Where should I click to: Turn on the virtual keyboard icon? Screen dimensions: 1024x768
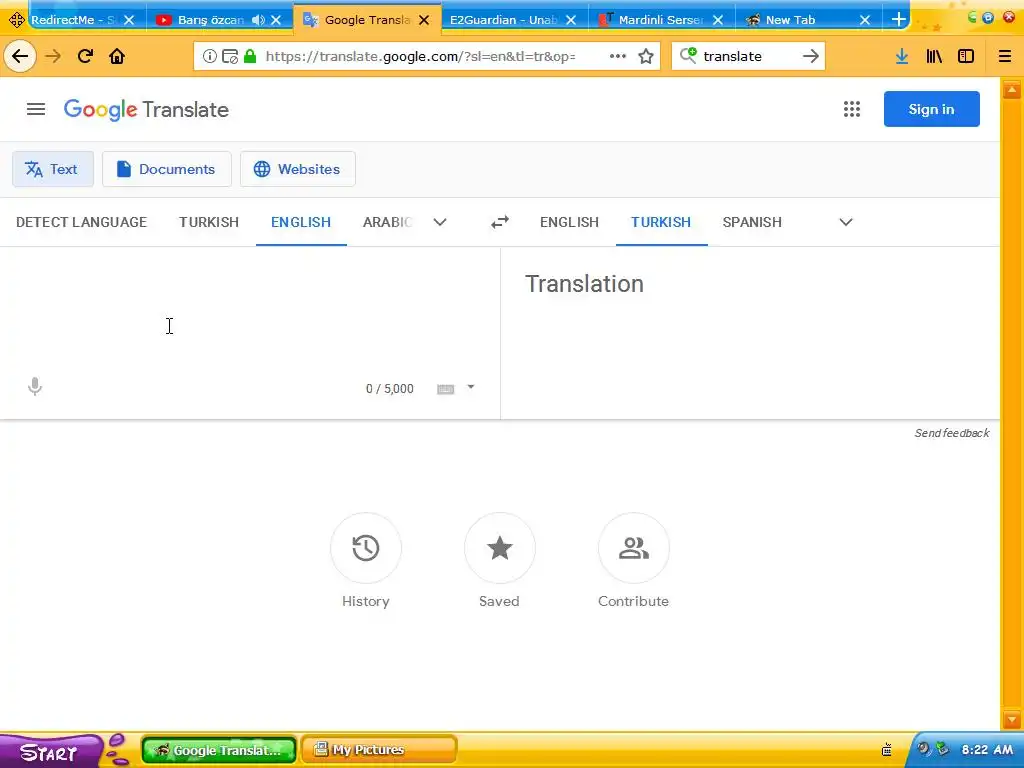tap(445, 389)
